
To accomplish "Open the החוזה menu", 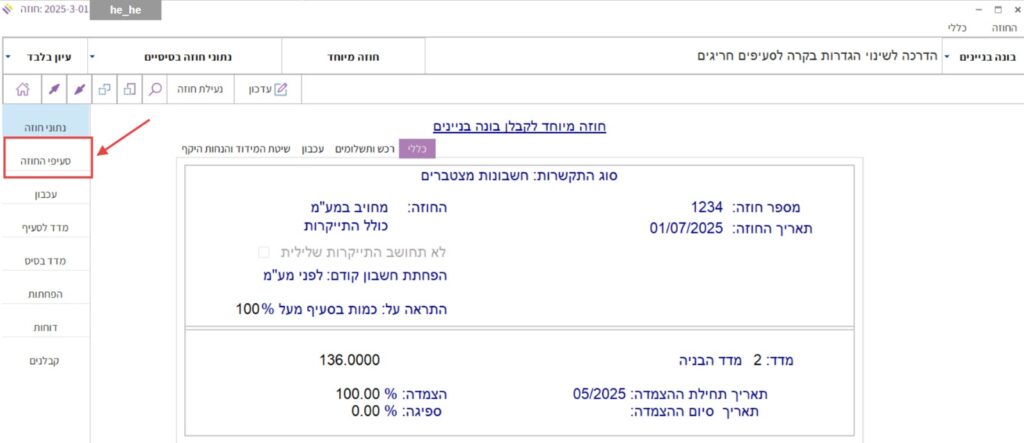I will tap(1003, 29).
